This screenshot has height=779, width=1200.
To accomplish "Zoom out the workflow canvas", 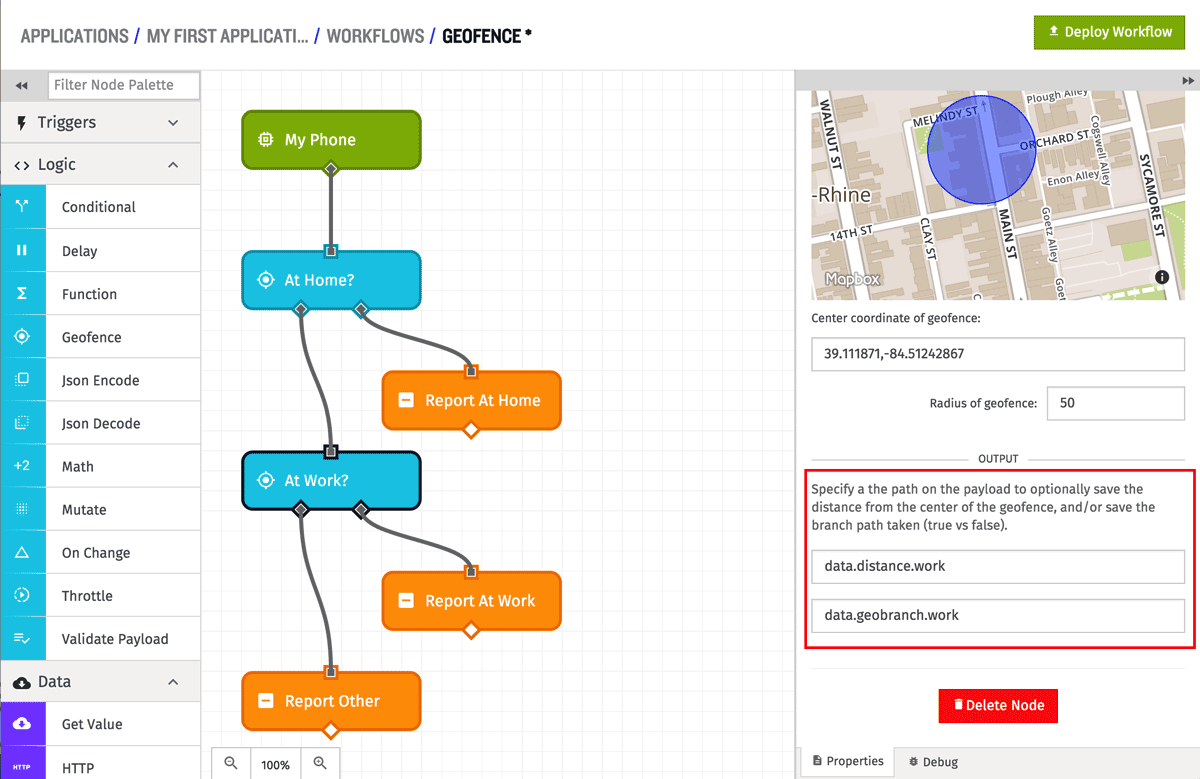I will pyautogui.click(x=231, y=764).
